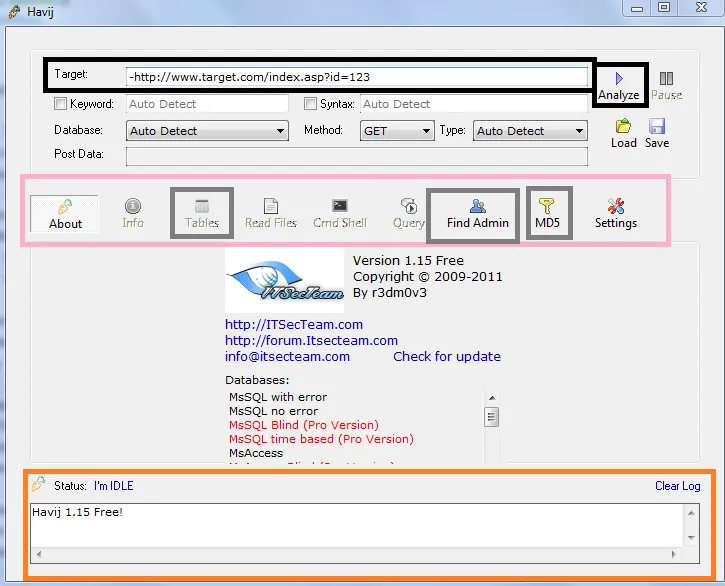Click the Keyword Auto Detect field
The width and height of the screenshot is (725, 586).
[x=207, y=104]
